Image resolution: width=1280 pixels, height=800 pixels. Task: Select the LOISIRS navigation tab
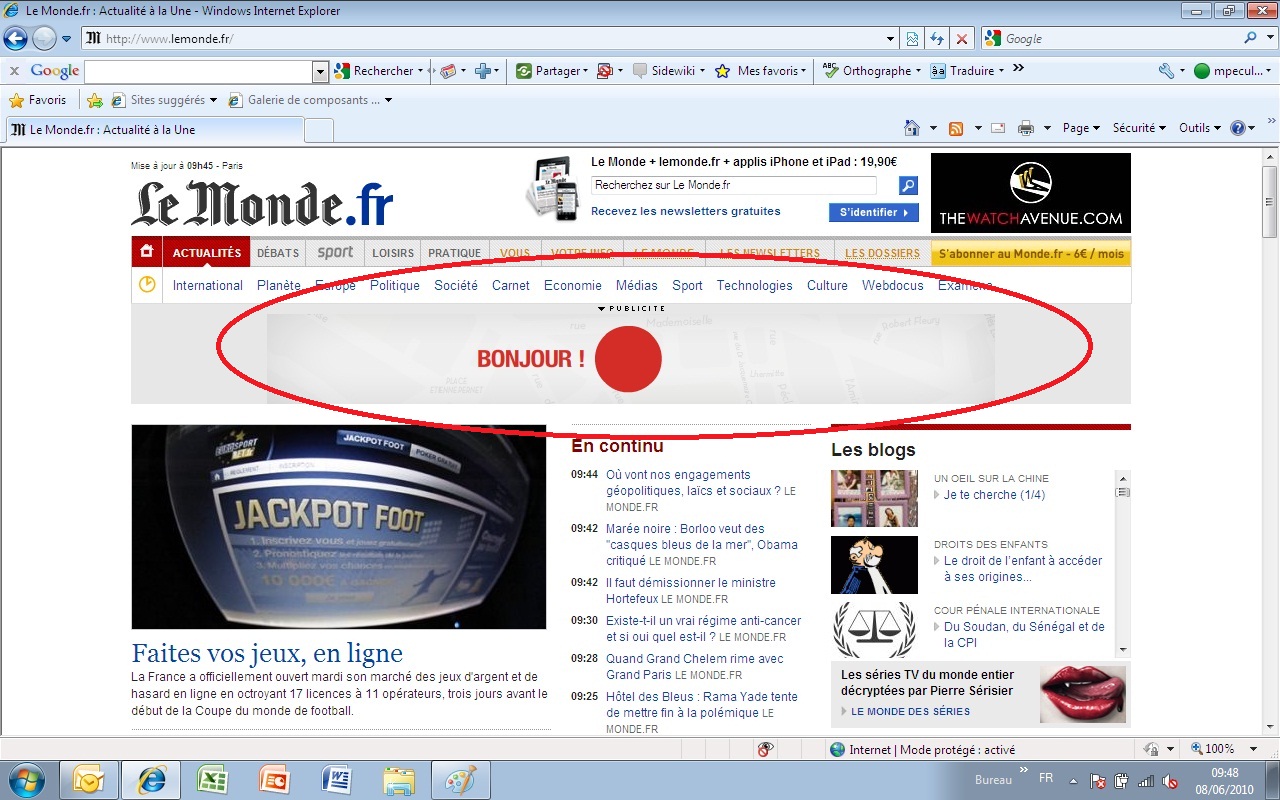[x=393, y=253]
